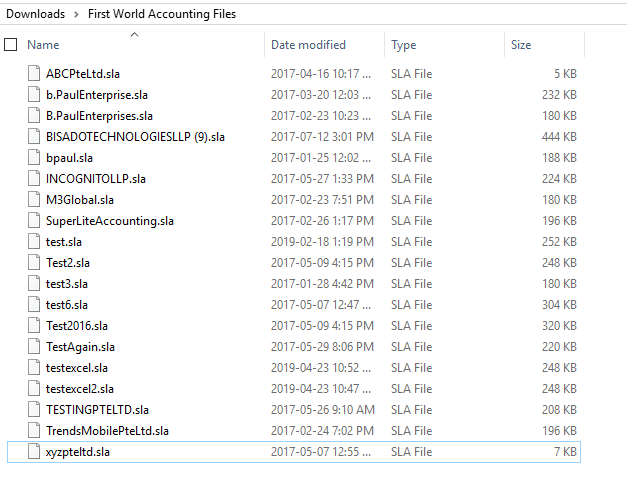Click the ABCPteLtd.sla file icon
This screenshot has height=503, width=627.
(x=34, y=74)
